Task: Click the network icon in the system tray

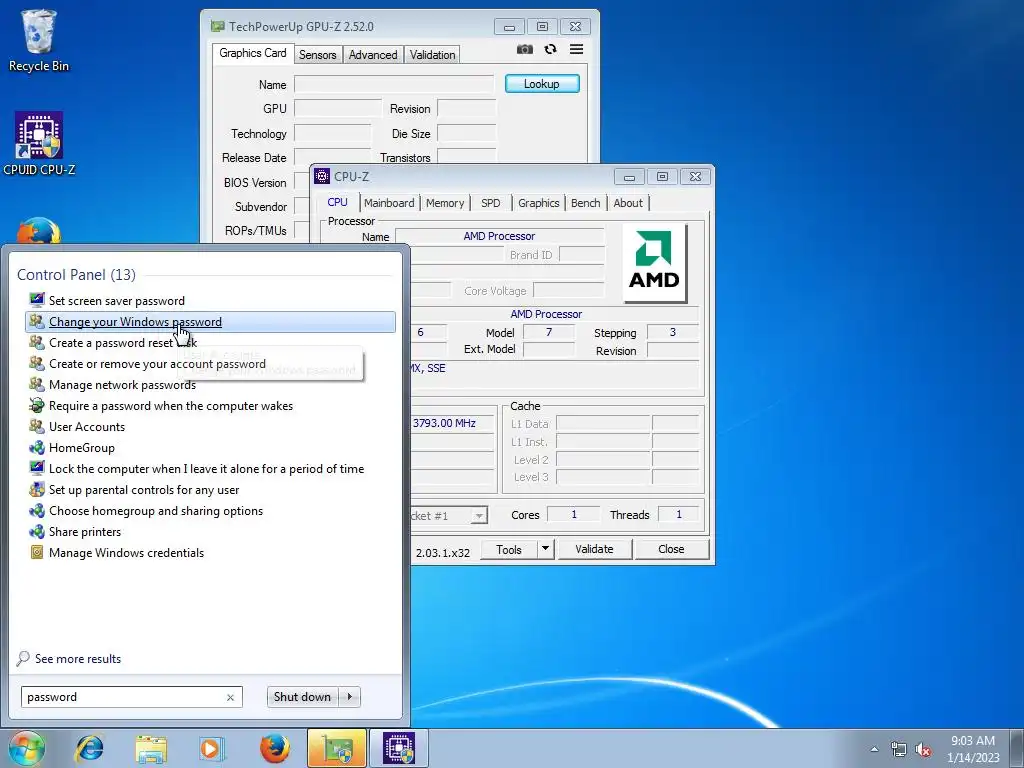Action: [899, 749]
